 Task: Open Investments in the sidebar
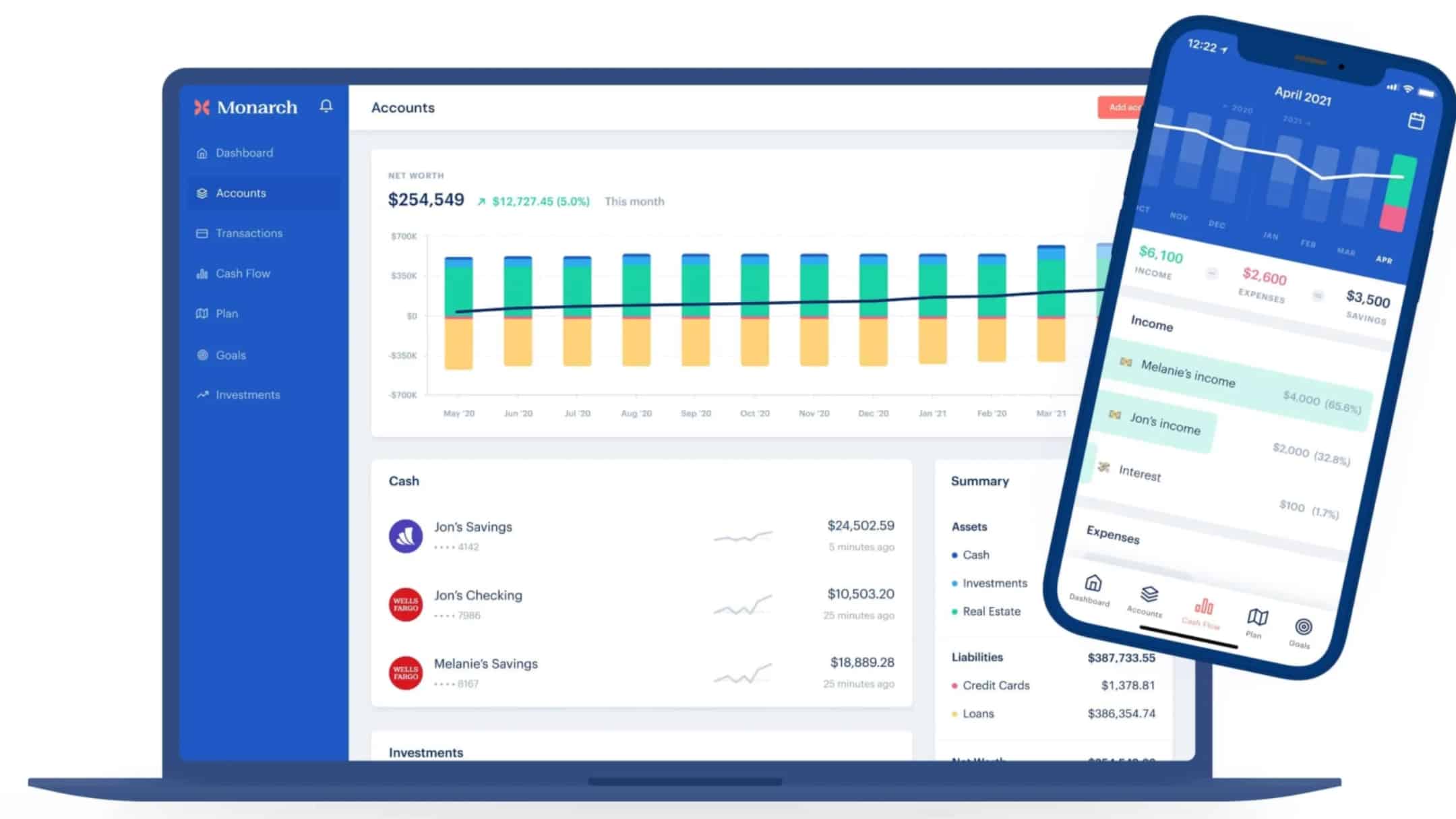264,394
